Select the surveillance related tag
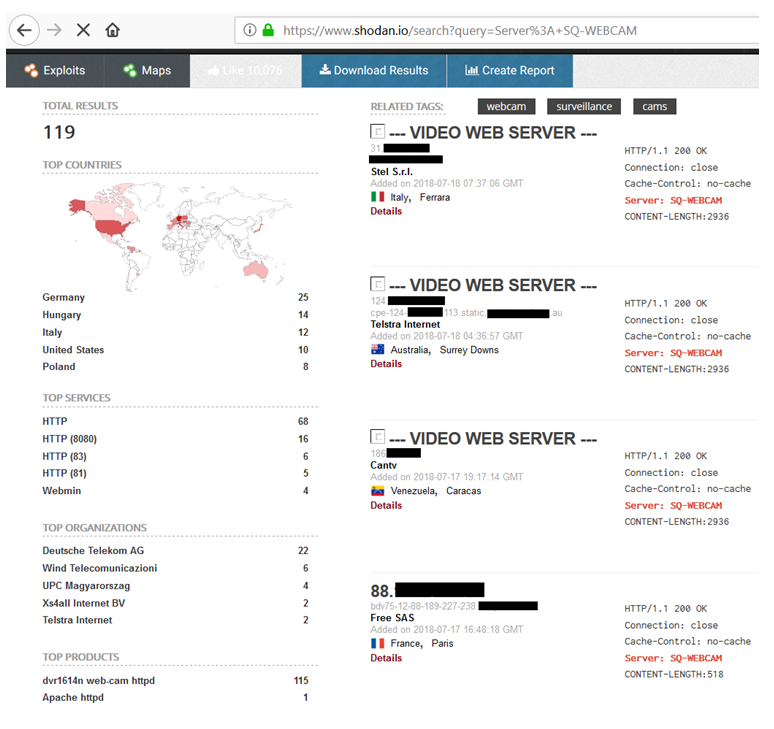This screenshot has height=729, width=774. click(584, 106)
